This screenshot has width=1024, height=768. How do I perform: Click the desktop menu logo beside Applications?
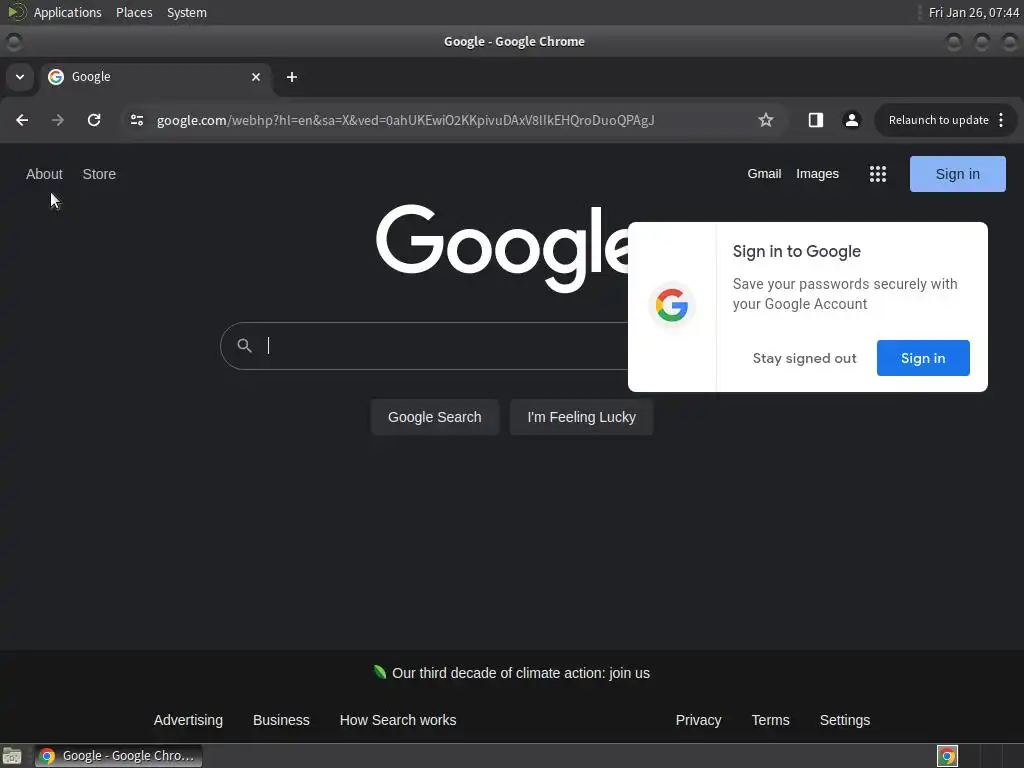click(x=16, y=12)
